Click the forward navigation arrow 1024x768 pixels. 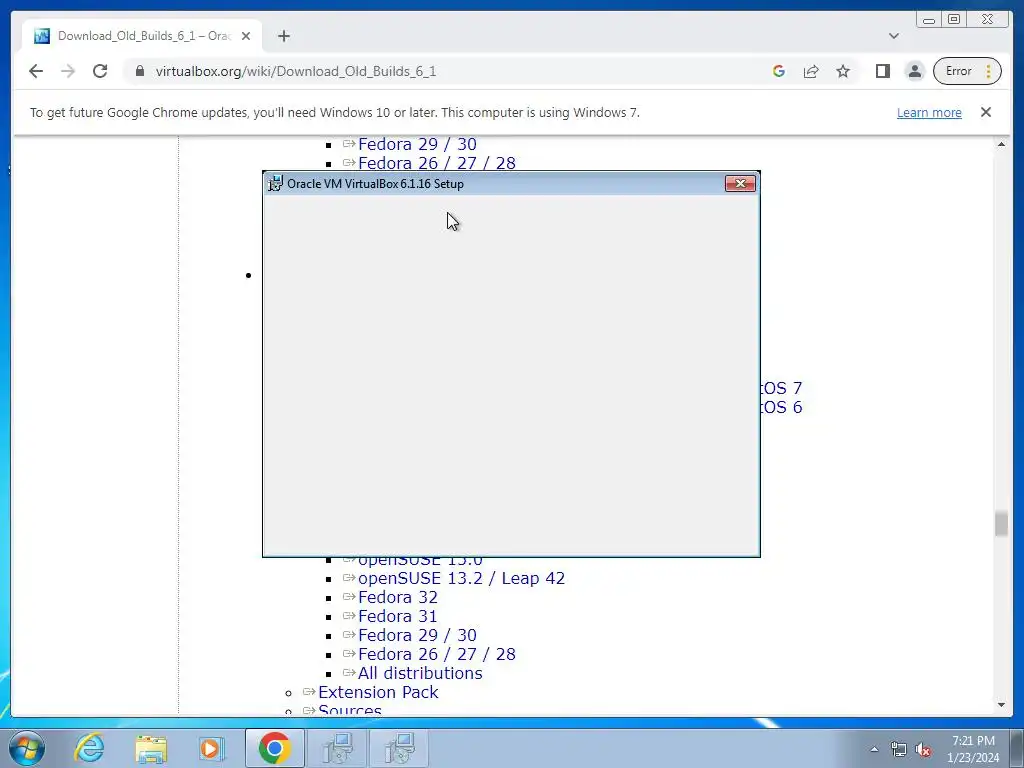click(68, 71)
